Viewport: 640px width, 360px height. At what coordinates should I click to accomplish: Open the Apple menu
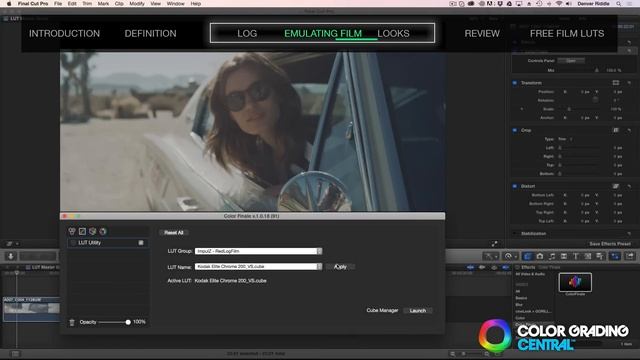(9, 4)
